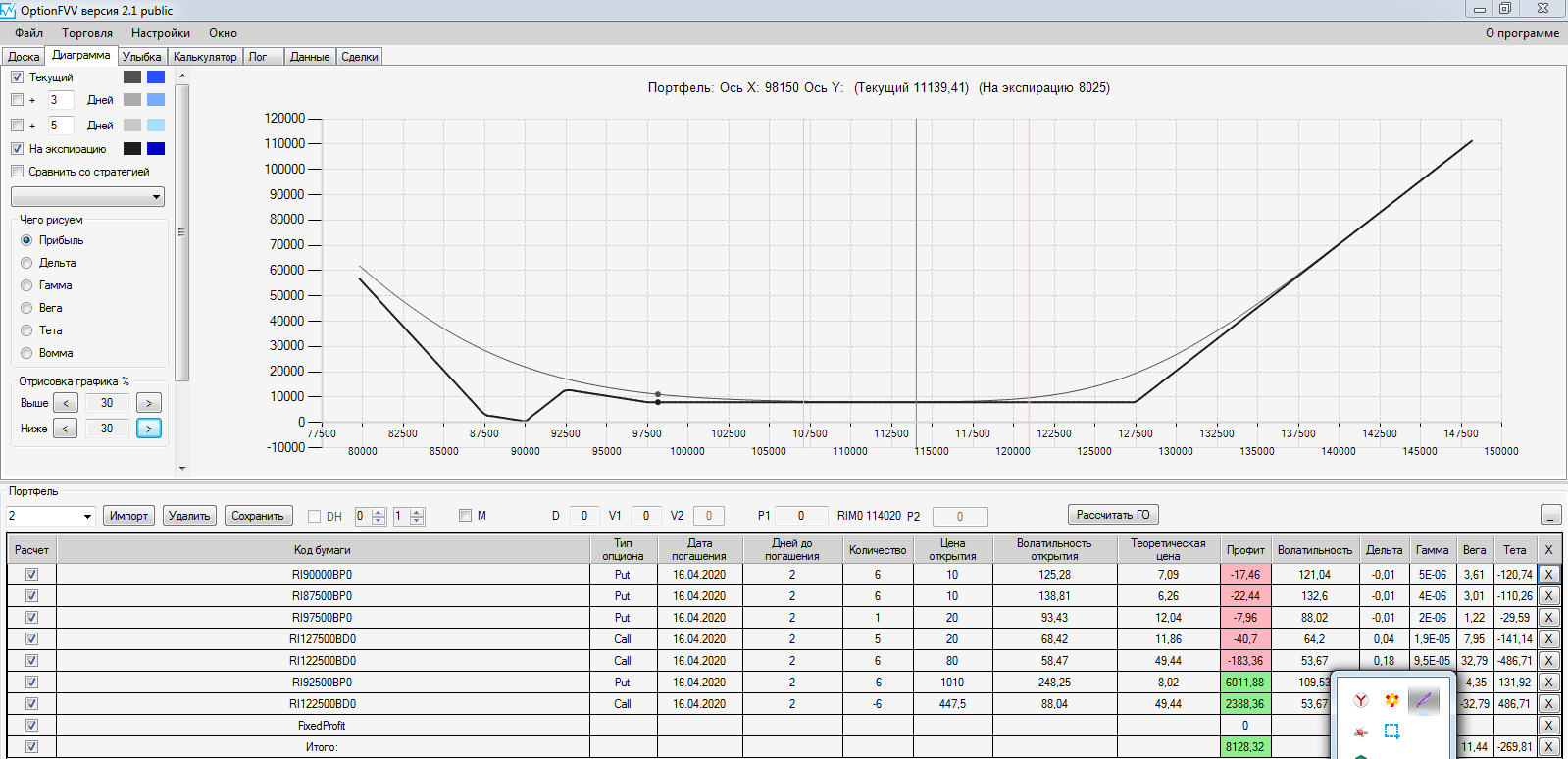Enable the plus 3 days curve checkbox

tap(17, 100)
